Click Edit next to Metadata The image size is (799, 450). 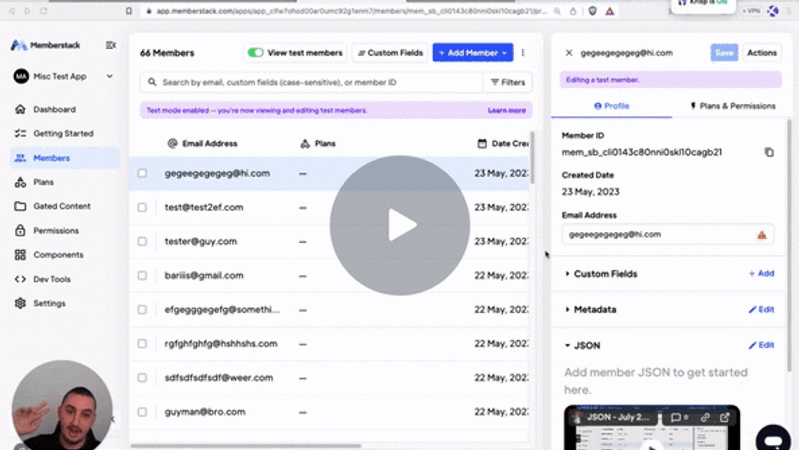click(x=761, y=309)
